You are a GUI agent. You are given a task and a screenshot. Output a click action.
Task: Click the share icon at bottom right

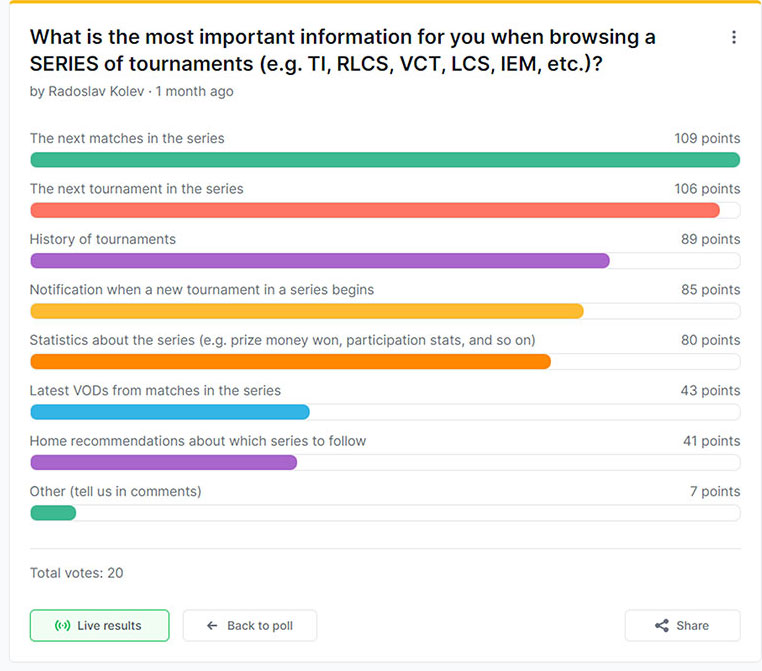coord(661,626)
